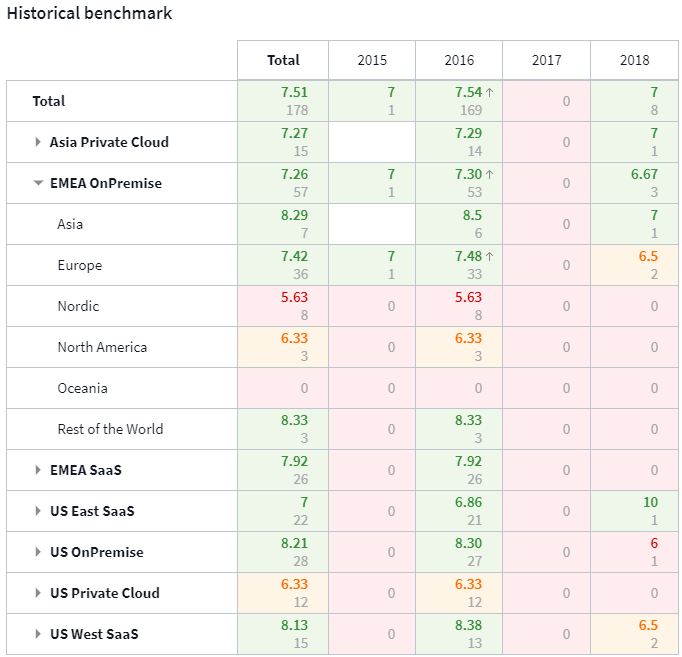
Task: Expand the US OnPremise row
Action: point(38,552)
